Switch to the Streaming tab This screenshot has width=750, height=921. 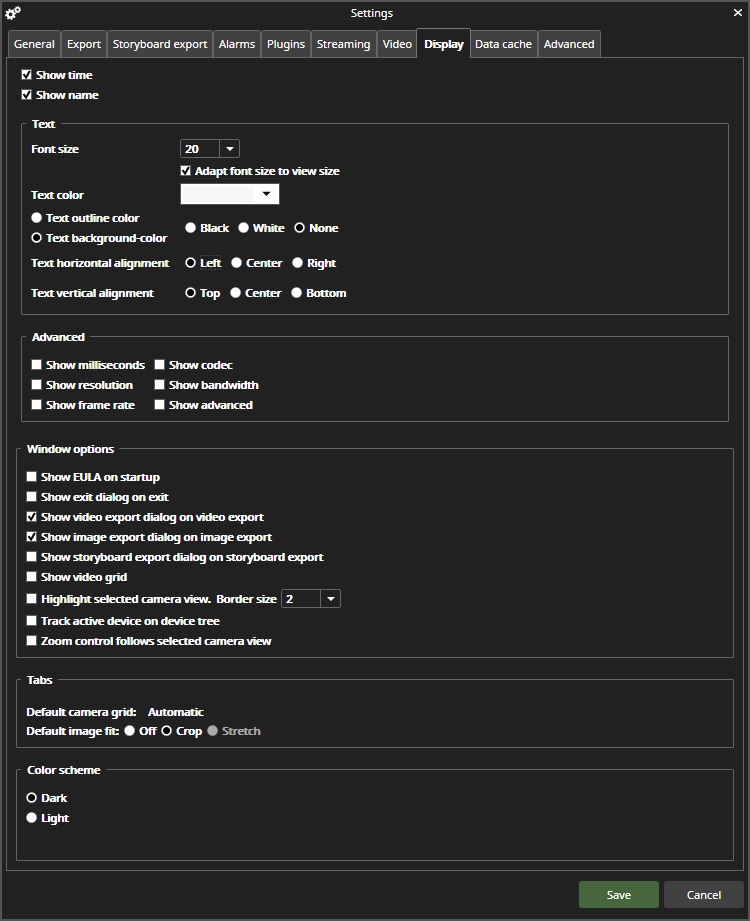pyautogui.click(x=343, y=44)
